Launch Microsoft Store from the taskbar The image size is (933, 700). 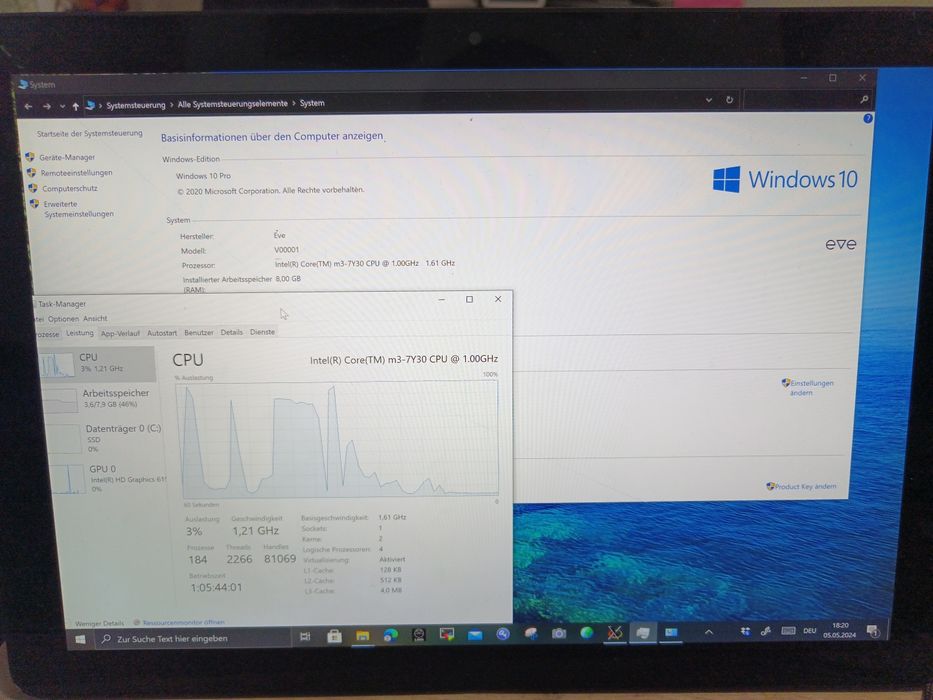click(x=334, y=636)
